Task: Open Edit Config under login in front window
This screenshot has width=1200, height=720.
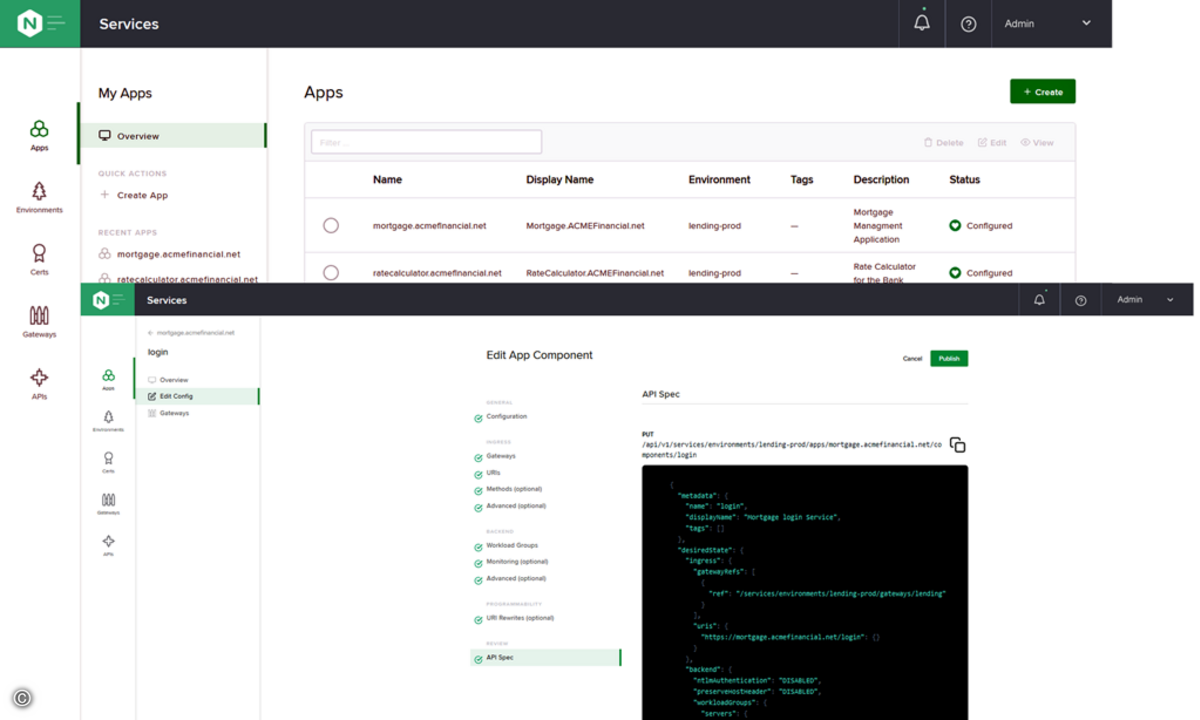Action: tap(196, 396)
